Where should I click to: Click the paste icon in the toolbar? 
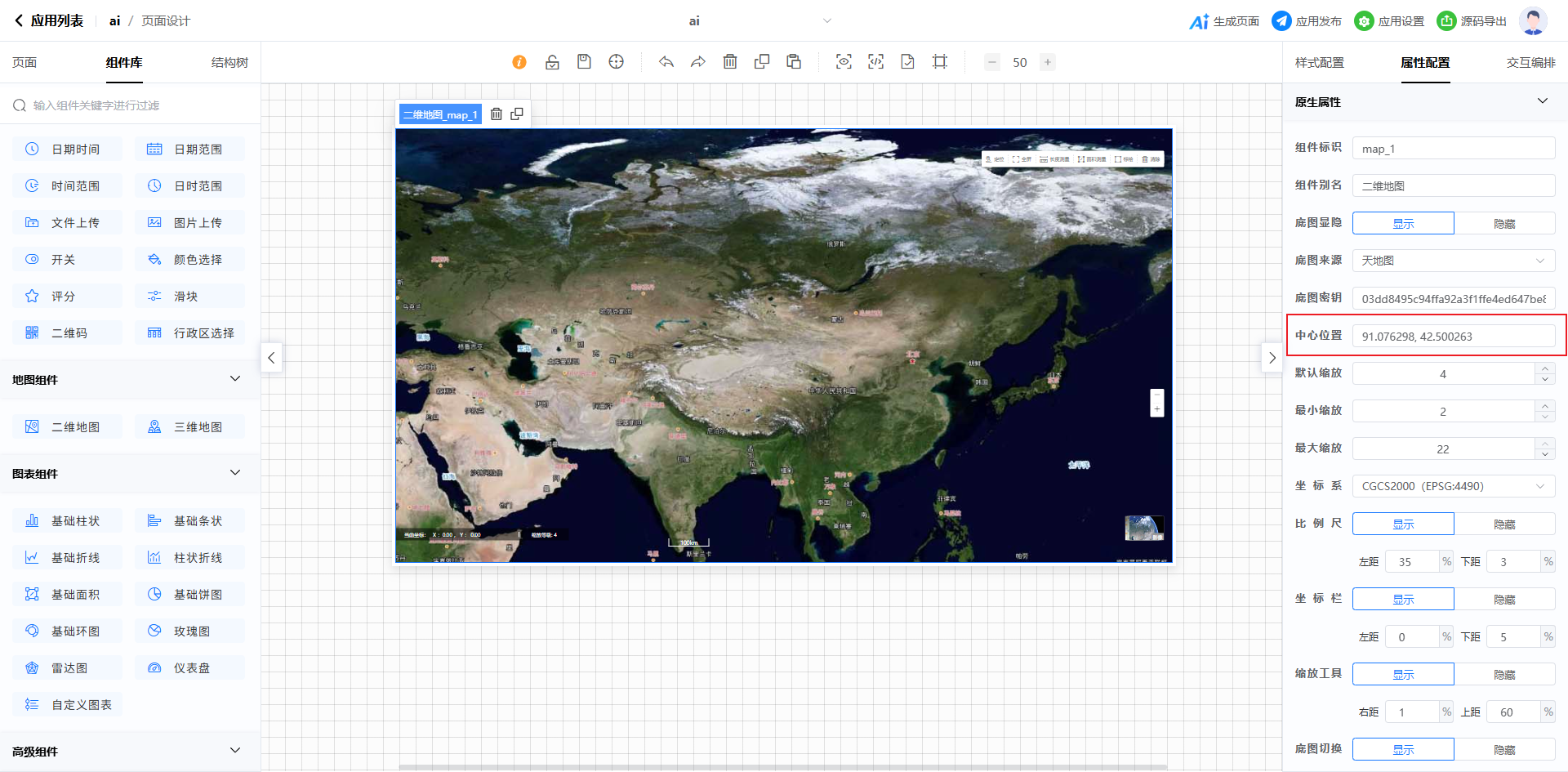coord(794,62)
